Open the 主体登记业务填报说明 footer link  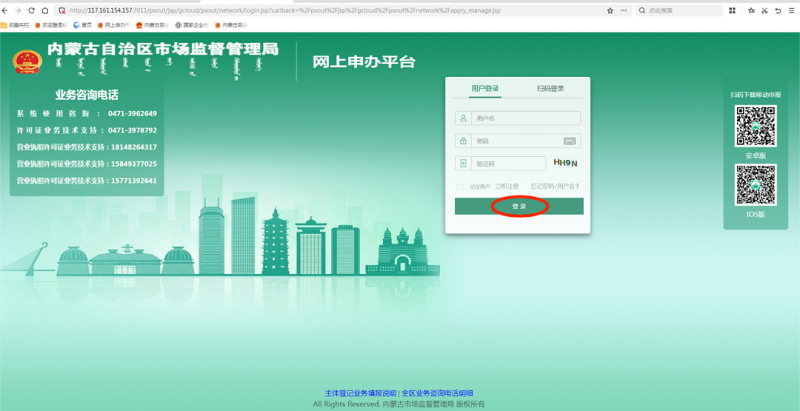coord(360,393)
